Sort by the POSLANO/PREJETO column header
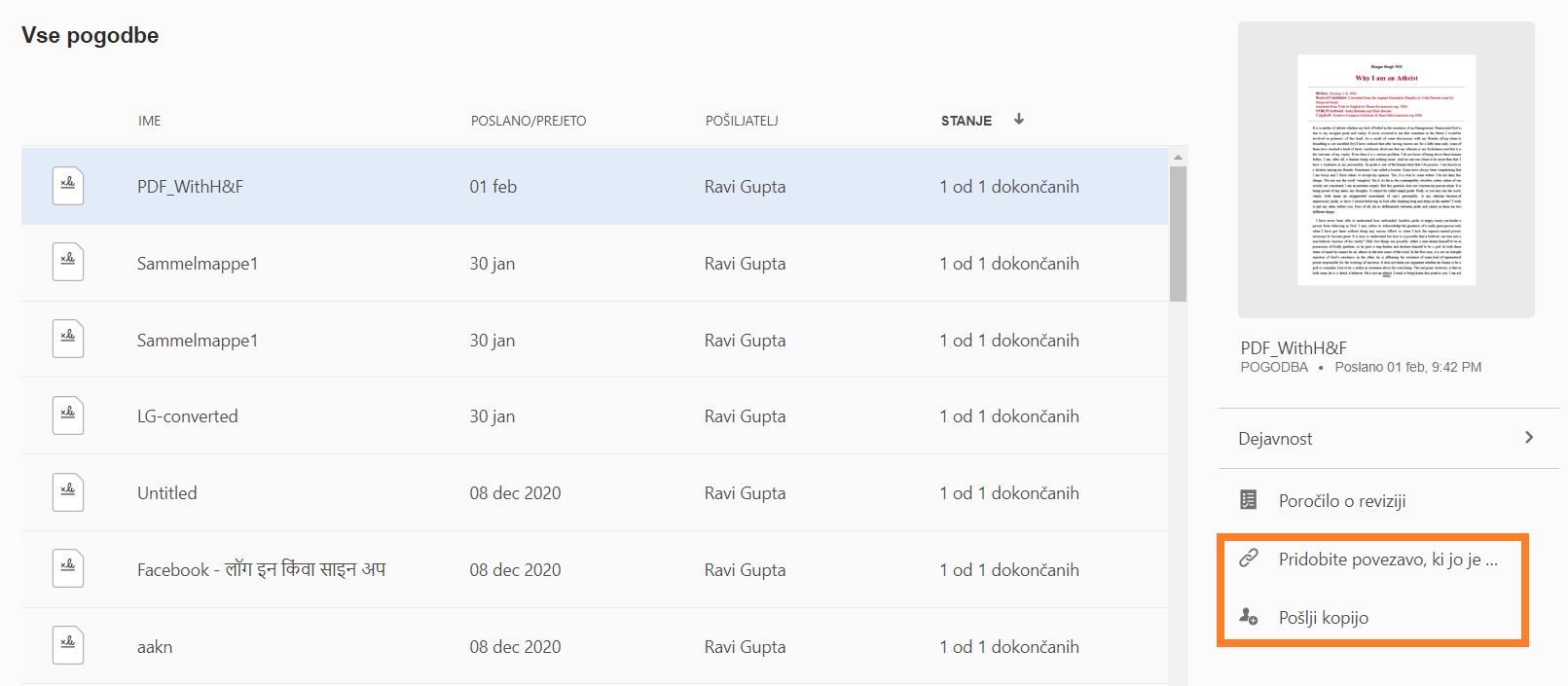1568x686 pixels. pyautogui.click(x=529, y=121)
